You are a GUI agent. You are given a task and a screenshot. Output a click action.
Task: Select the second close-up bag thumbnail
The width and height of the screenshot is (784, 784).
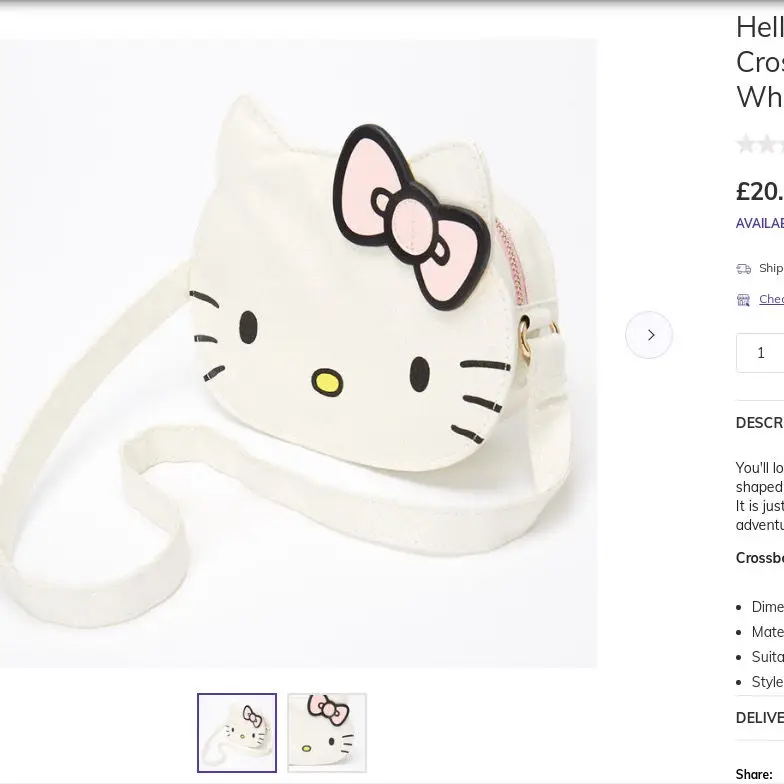tap(327, 733)
